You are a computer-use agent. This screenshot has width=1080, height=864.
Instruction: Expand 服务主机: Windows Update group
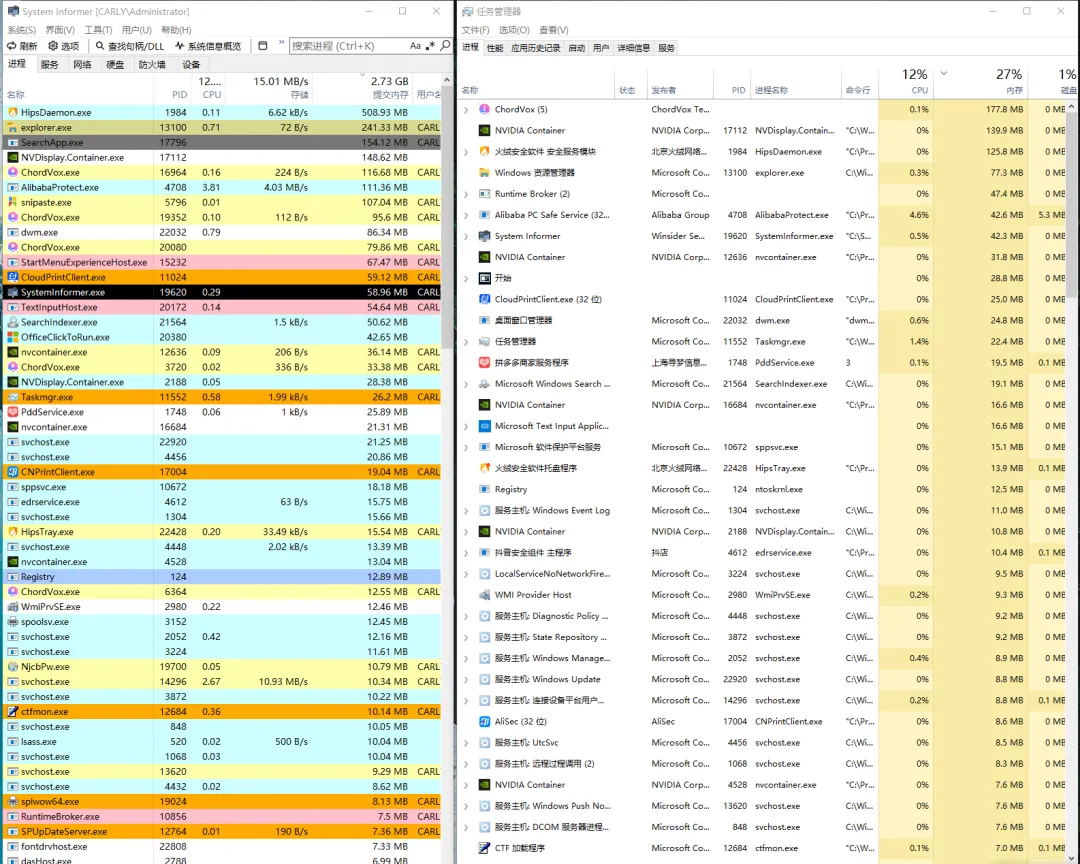click(x=466, y=679)
